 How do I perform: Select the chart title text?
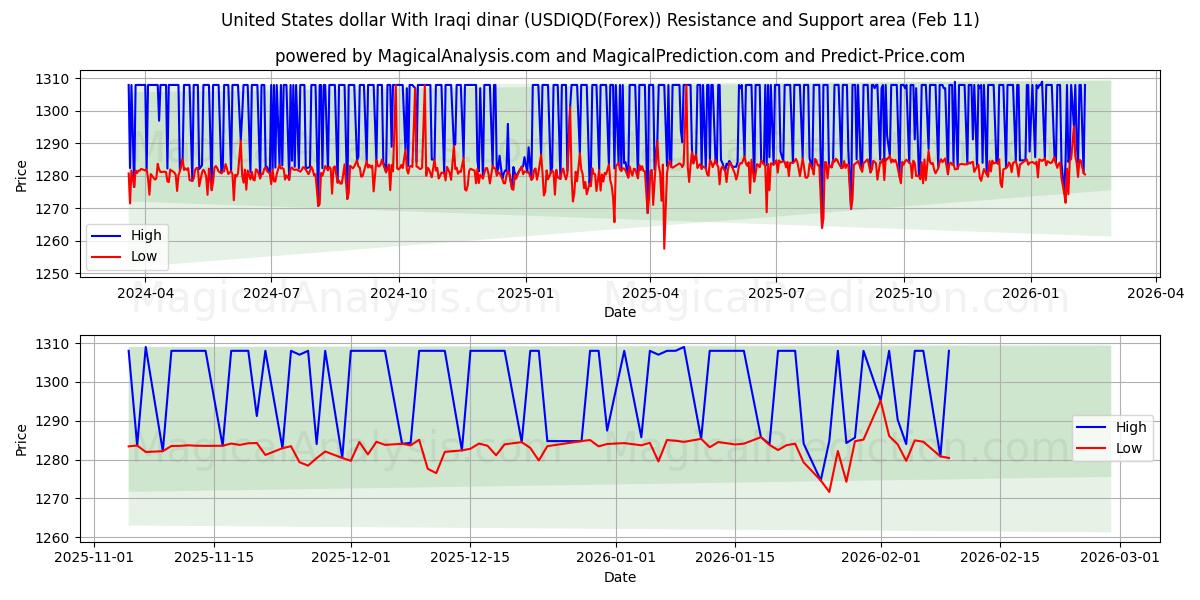tap(600, 18)
